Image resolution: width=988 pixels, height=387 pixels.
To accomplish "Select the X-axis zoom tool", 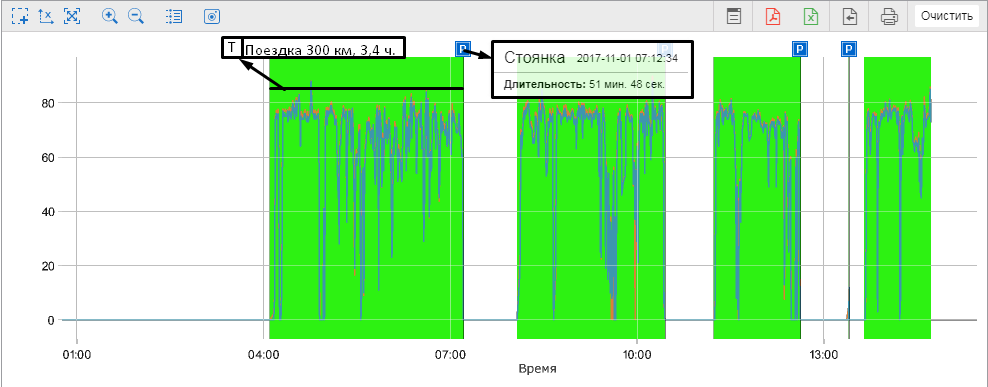I will click(x=46, y=16).
